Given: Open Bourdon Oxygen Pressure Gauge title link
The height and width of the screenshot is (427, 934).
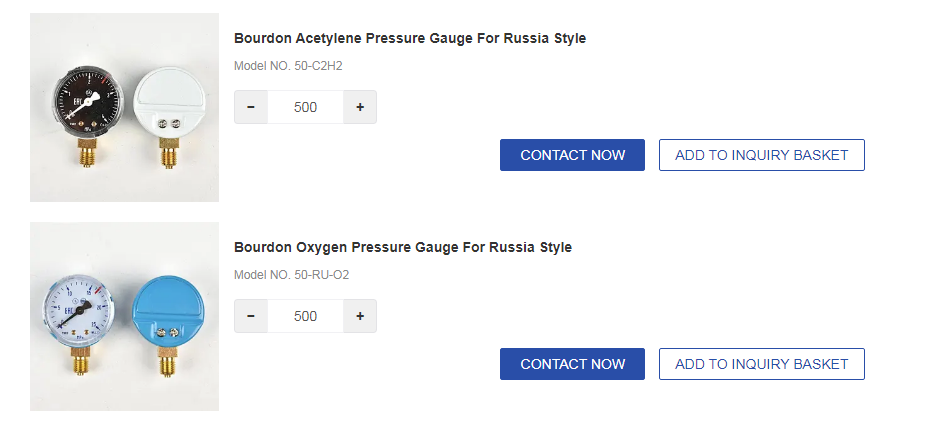Looking at the screenshot, I should 402,247.
